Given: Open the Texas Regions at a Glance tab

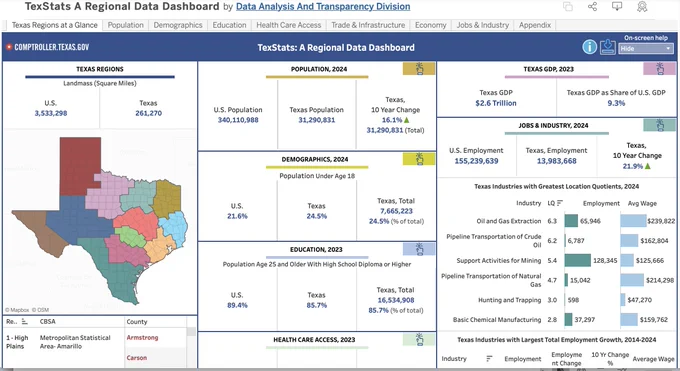Looking at the screenshot, I should (x=54, y=25).
